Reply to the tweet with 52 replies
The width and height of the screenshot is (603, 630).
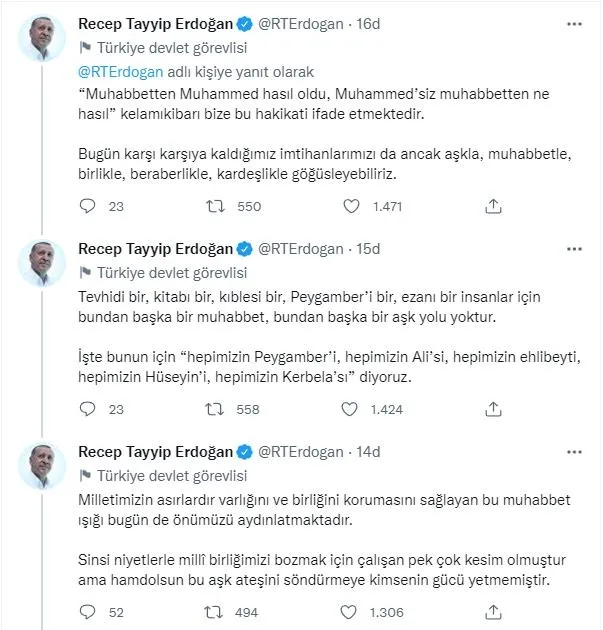tap(88, 612)
